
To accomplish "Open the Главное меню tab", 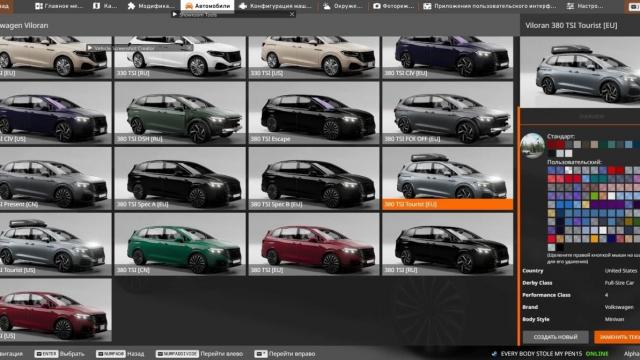I will pos(58,6).
